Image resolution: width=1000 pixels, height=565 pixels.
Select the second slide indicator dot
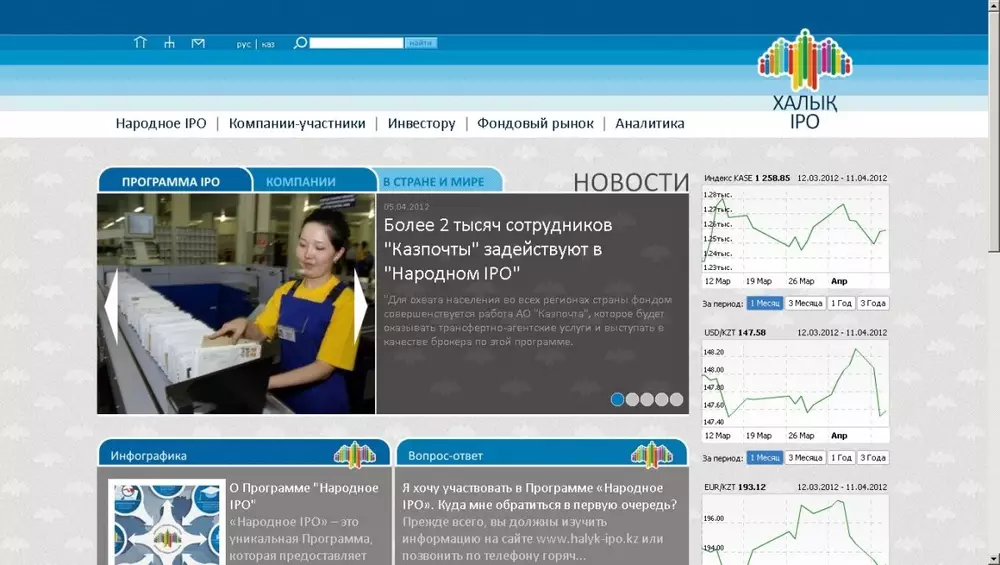[632, 399]
